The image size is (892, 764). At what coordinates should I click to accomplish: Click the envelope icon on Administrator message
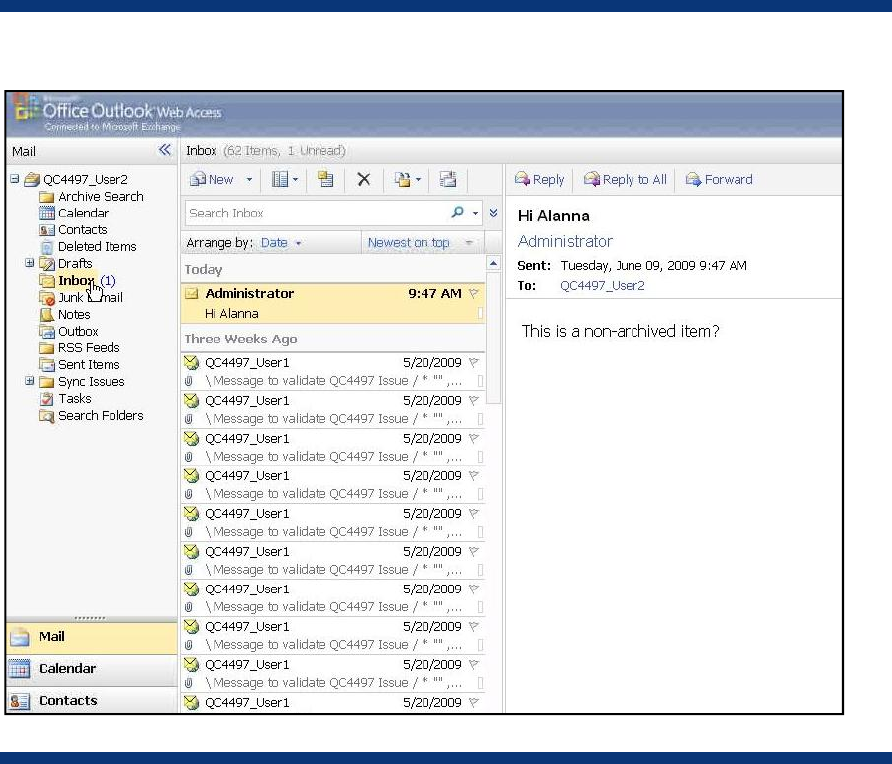pyautogui.click(x=192, y=294)
